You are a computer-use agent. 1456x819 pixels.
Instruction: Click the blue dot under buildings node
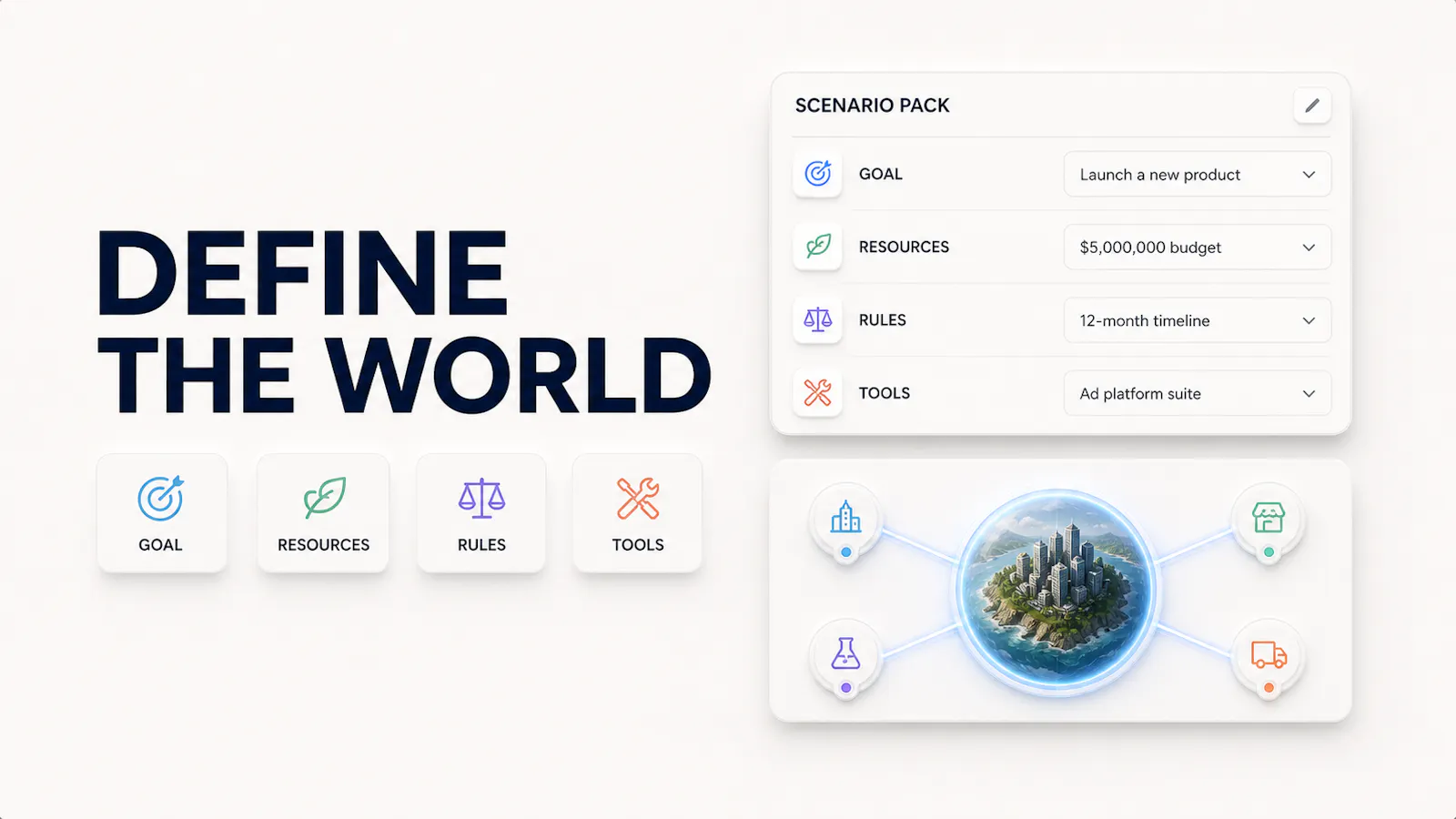[846, 552]
